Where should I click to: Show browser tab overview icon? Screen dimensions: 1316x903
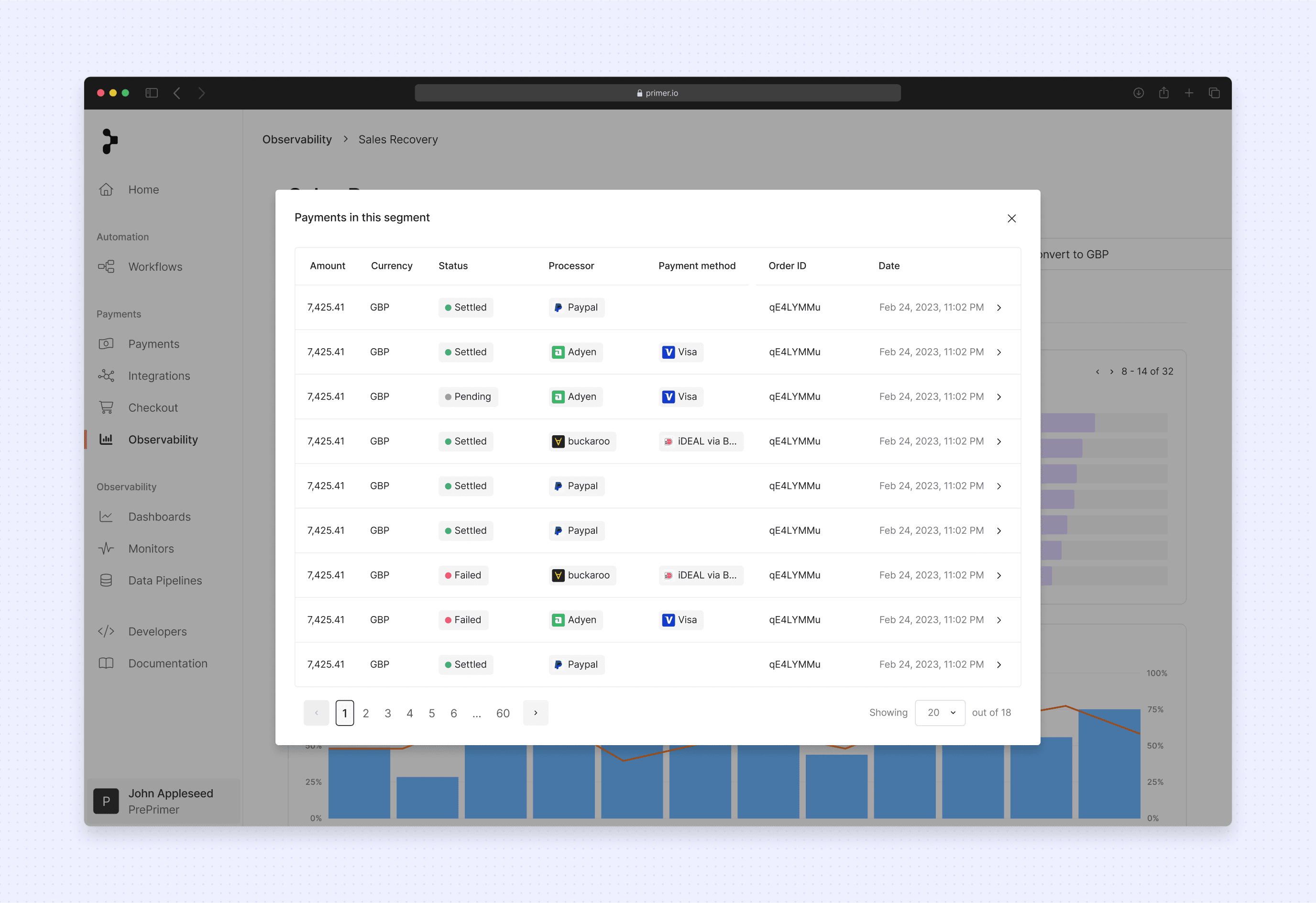tap(1214, 93)
